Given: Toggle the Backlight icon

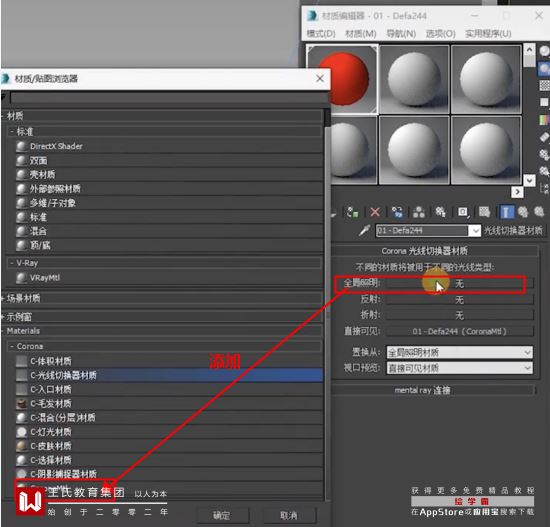Looking at the screenshot, I should pos(544,68).
